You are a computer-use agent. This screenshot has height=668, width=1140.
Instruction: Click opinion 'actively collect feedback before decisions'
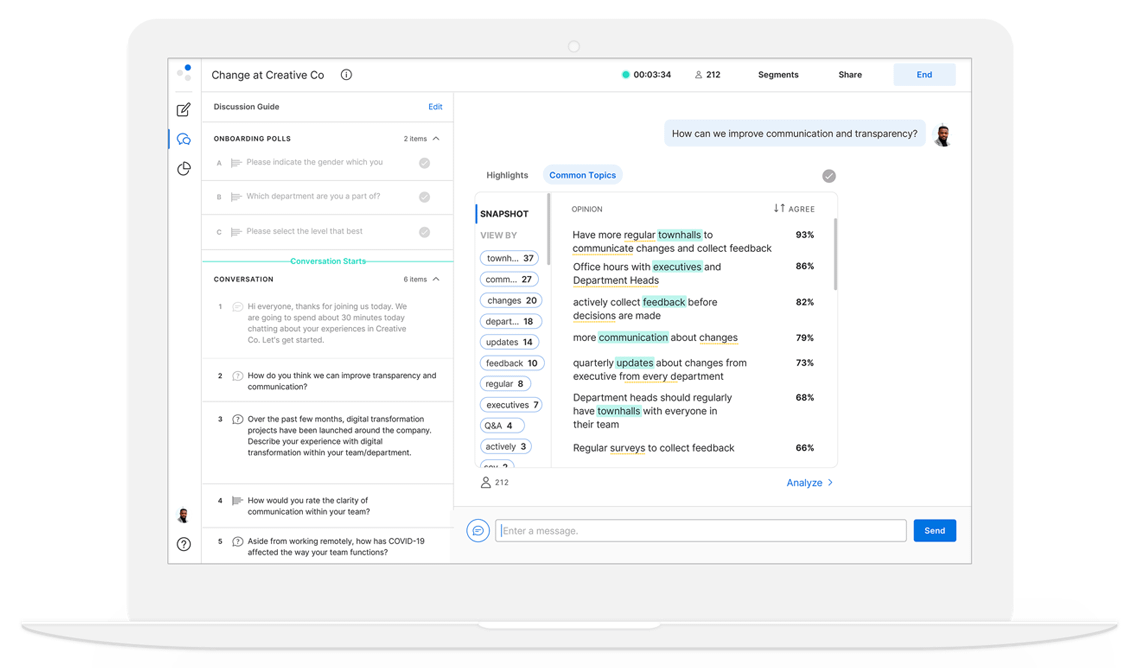tap(645, 309)
